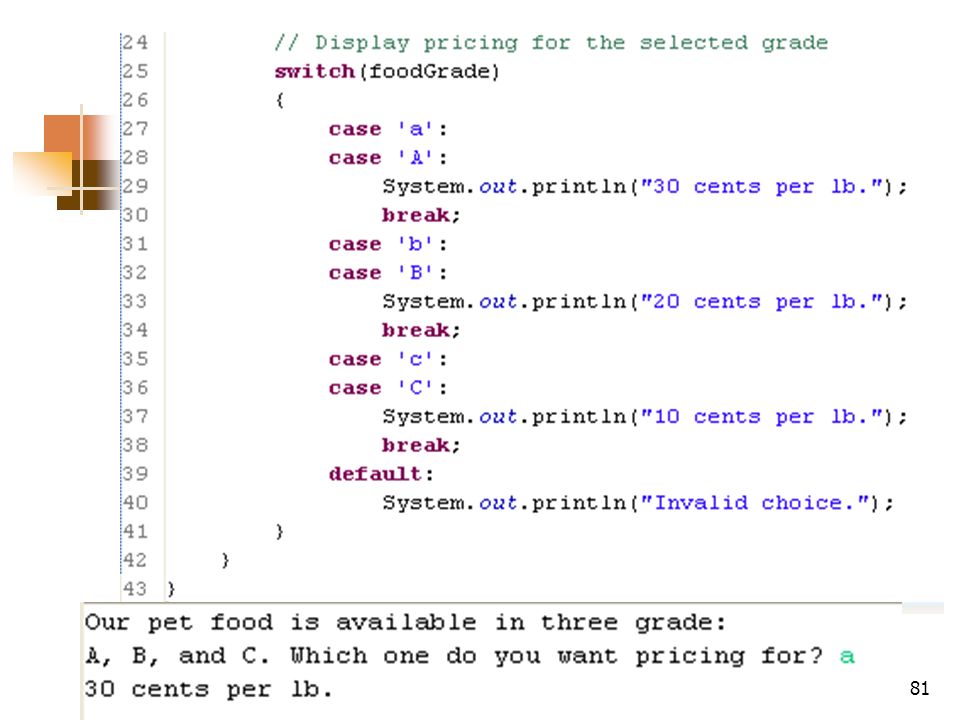Click line number 24 in the gutter

pos(135,42)
